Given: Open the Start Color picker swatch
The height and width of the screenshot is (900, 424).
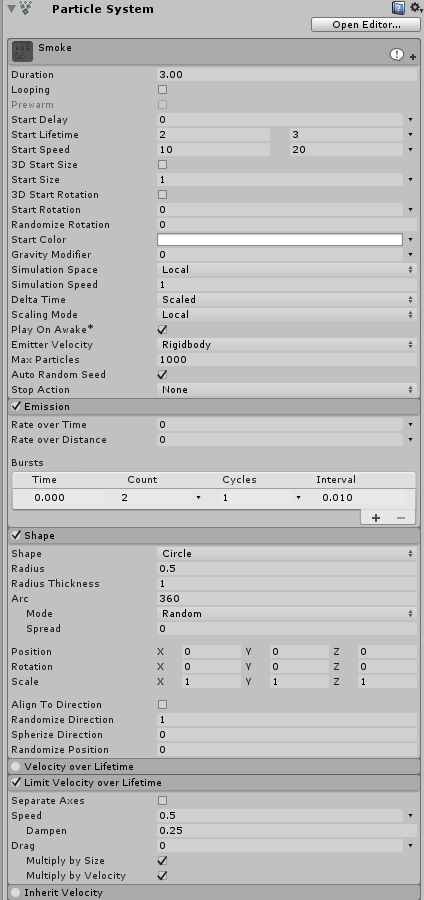Looking at the screenshot, I should (280, 239).
